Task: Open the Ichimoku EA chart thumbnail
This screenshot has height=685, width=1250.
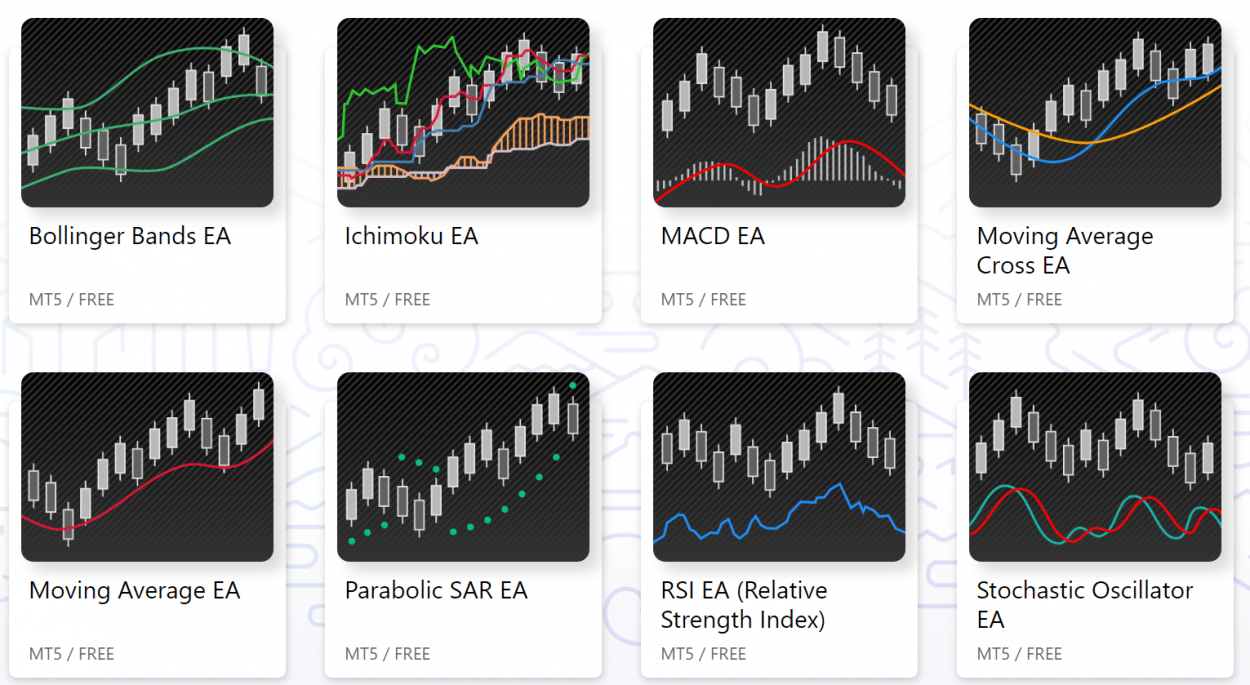Action: coord(463,113)
